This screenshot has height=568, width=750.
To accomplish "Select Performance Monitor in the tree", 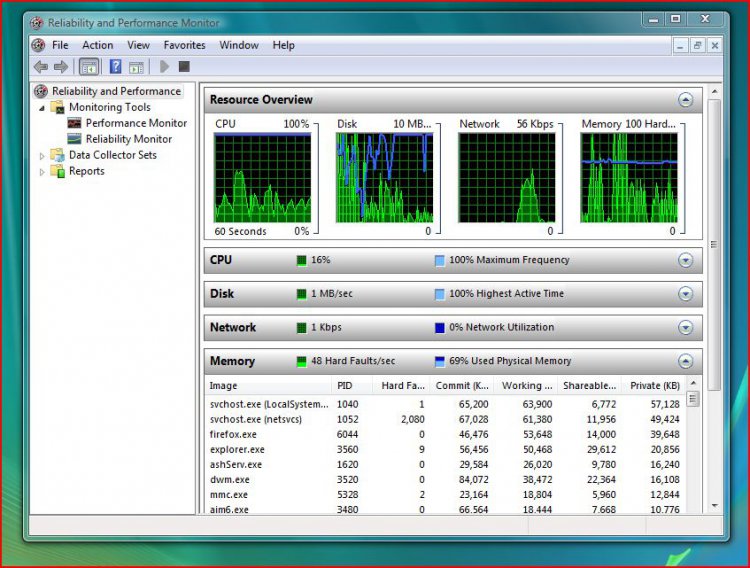I will point(136,123).
